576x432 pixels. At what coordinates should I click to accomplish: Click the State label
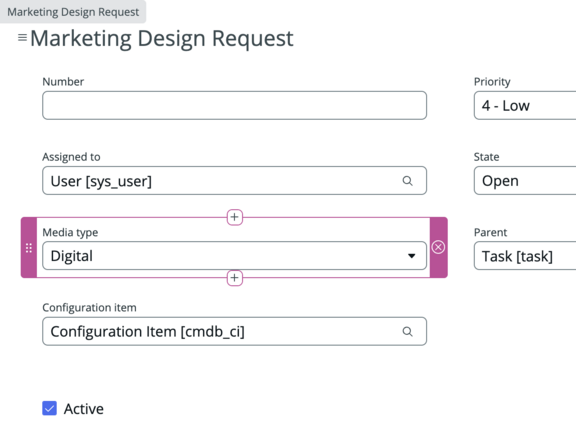[486, 157]
